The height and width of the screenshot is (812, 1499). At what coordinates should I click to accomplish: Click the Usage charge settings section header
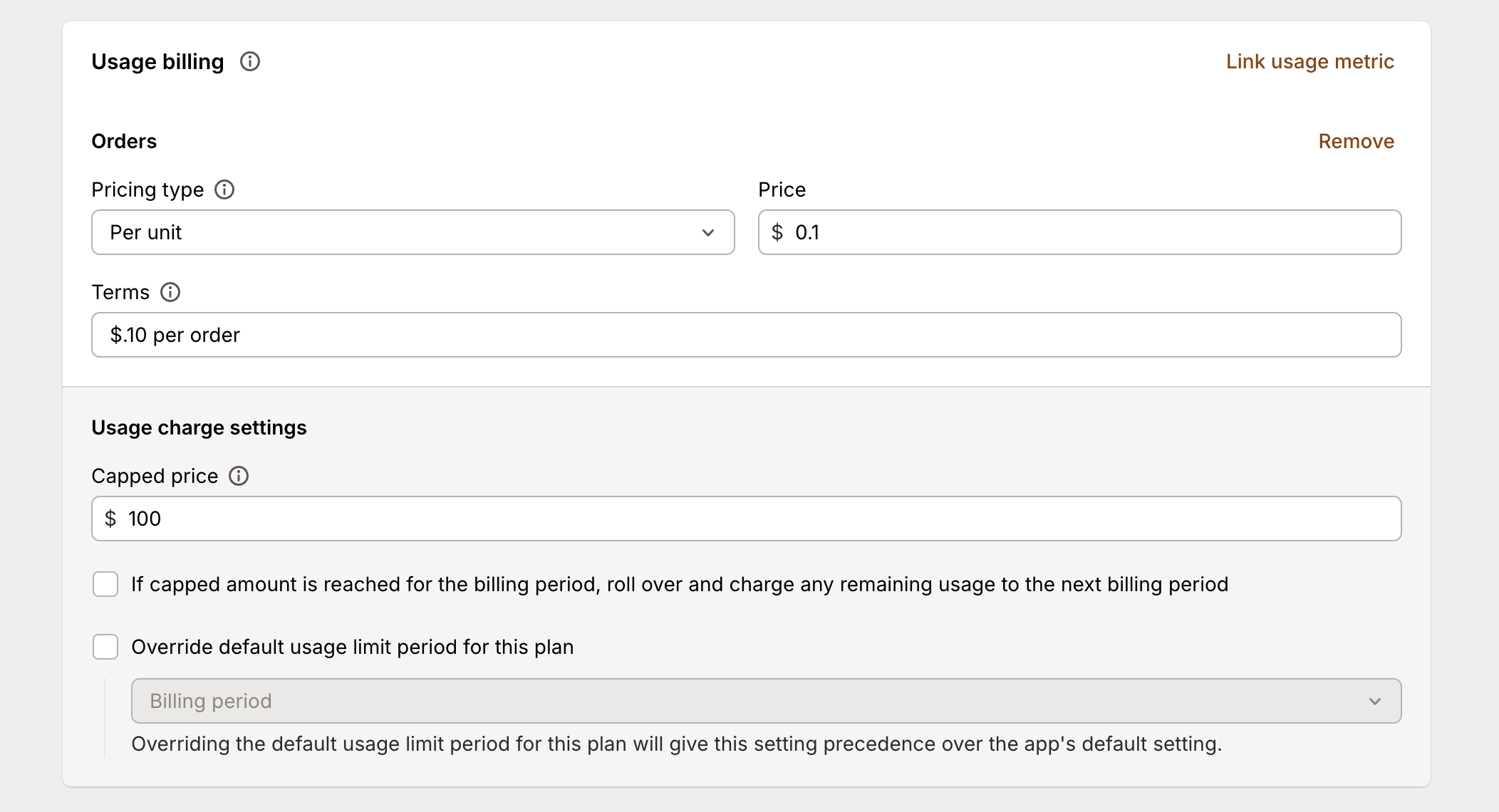coord(199,427)
